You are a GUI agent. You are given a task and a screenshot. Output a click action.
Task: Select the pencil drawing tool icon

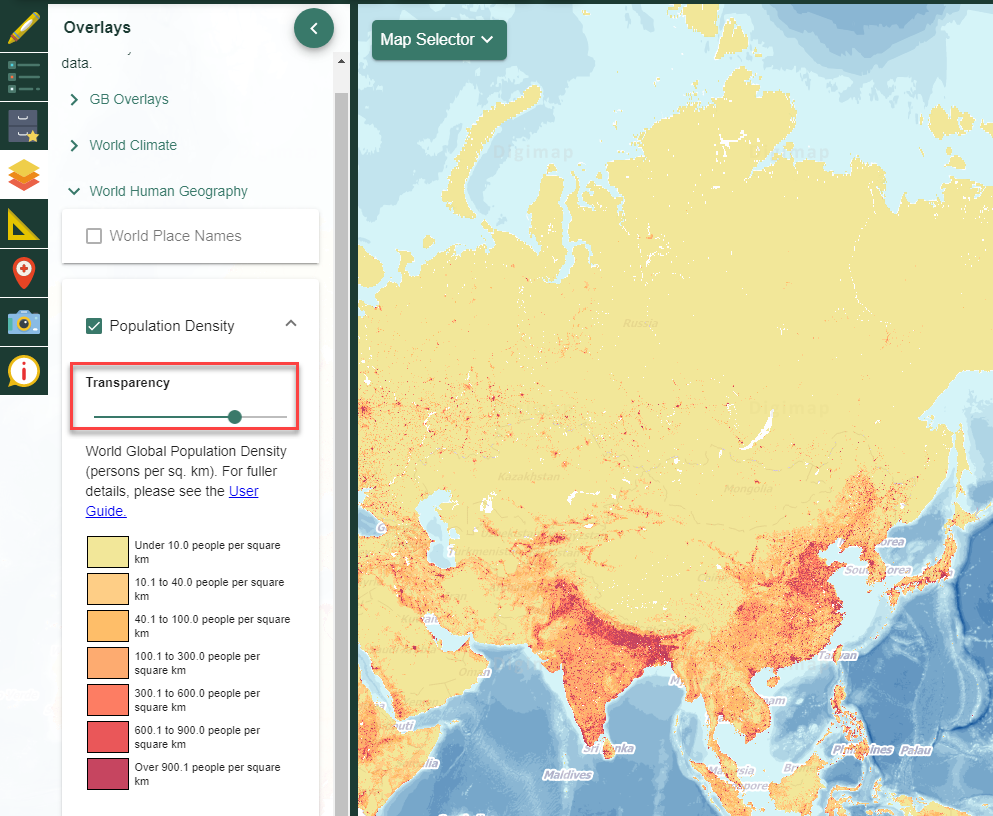tap(24, 27)
